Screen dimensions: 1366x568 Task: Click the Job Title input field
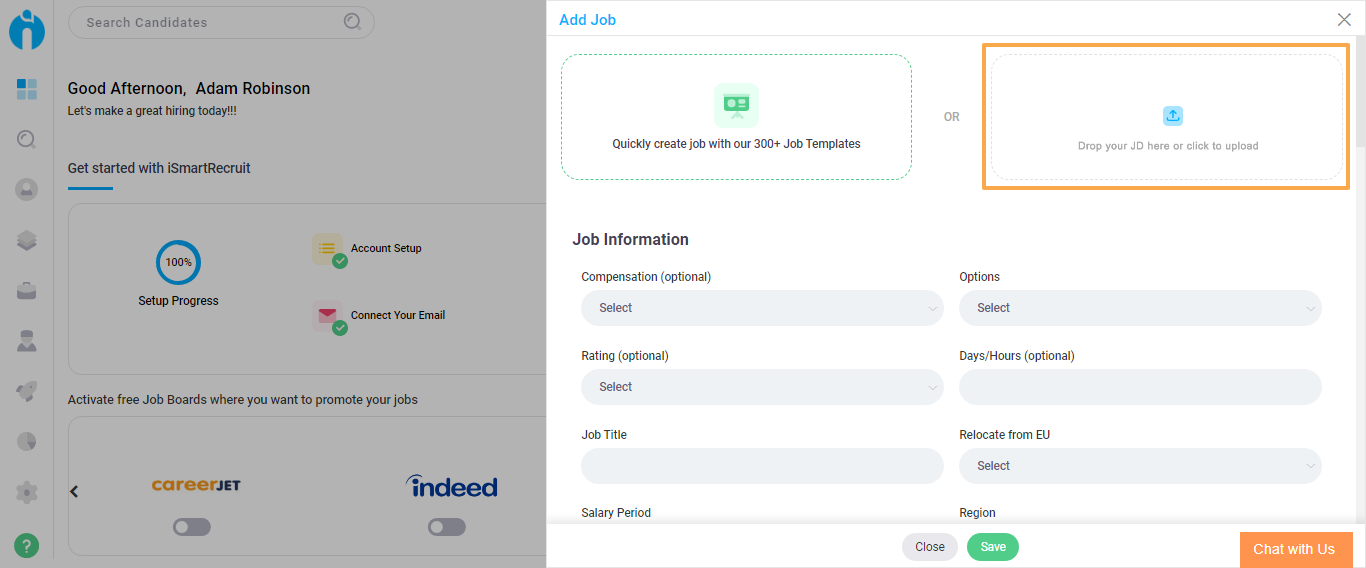click(762, 466)
